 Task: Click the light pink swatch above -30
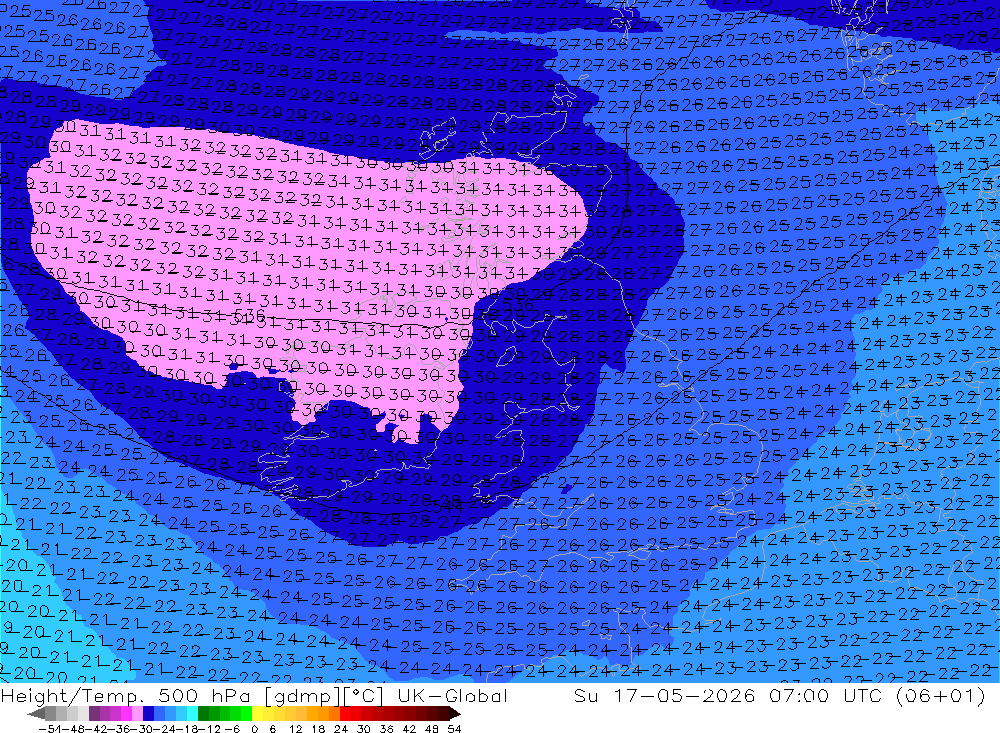click(x=137, y=714)
